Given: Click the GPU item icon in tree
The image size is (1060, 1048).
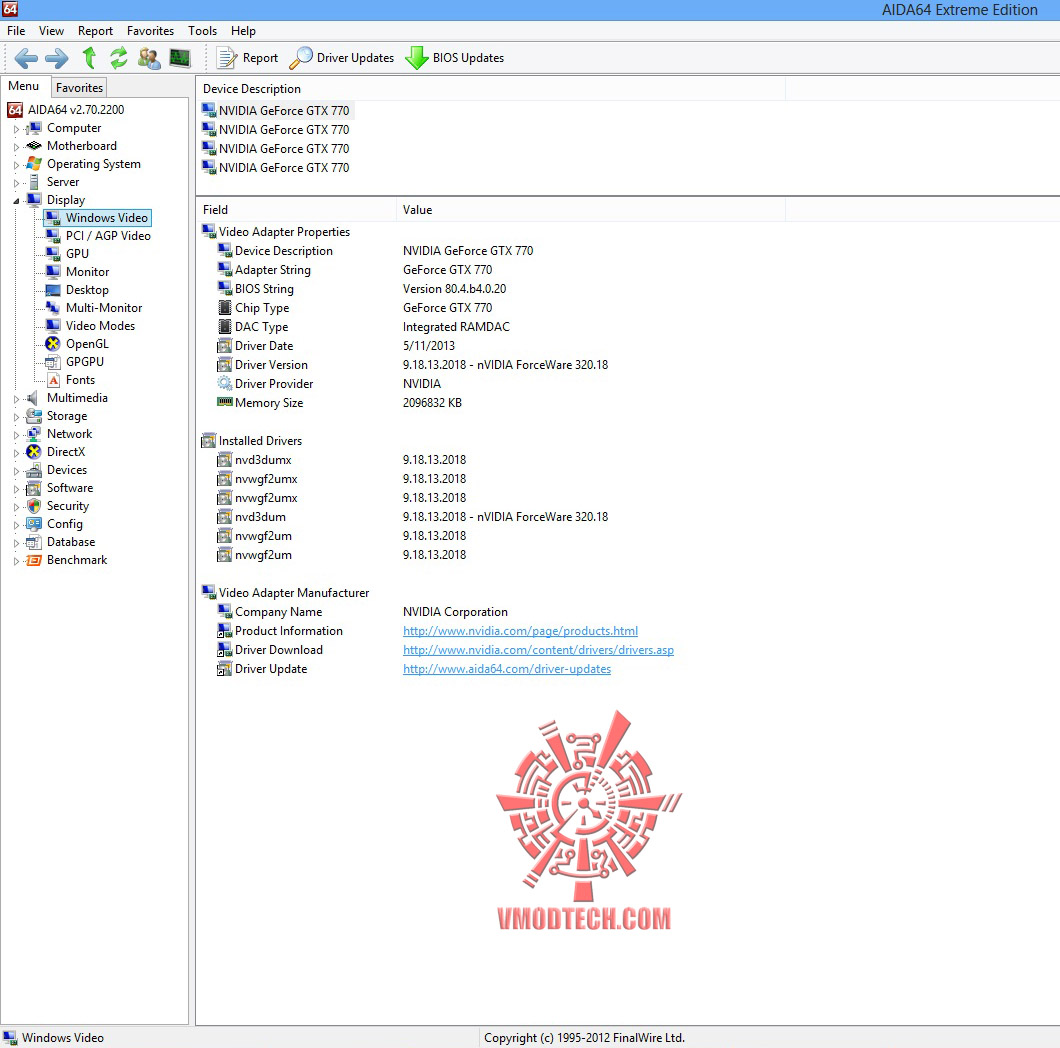Looking at the screenshot, I should click(x=53, y=254).
